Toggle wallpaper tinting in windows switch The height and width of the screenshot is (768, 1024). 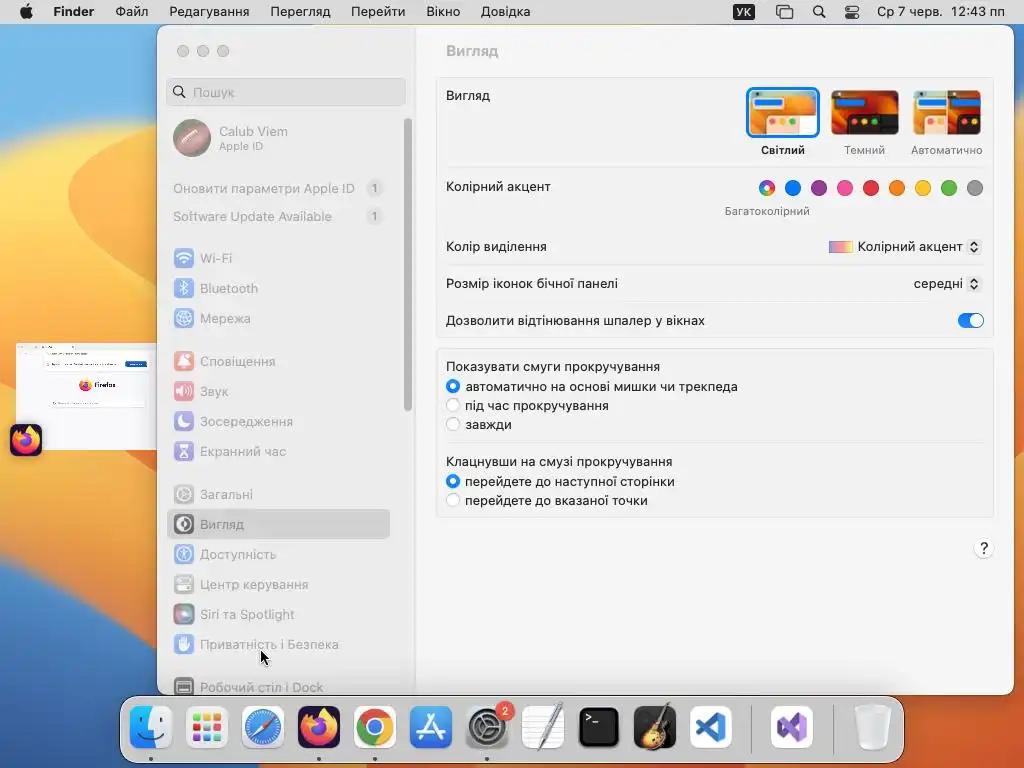[x=970, y=321]
